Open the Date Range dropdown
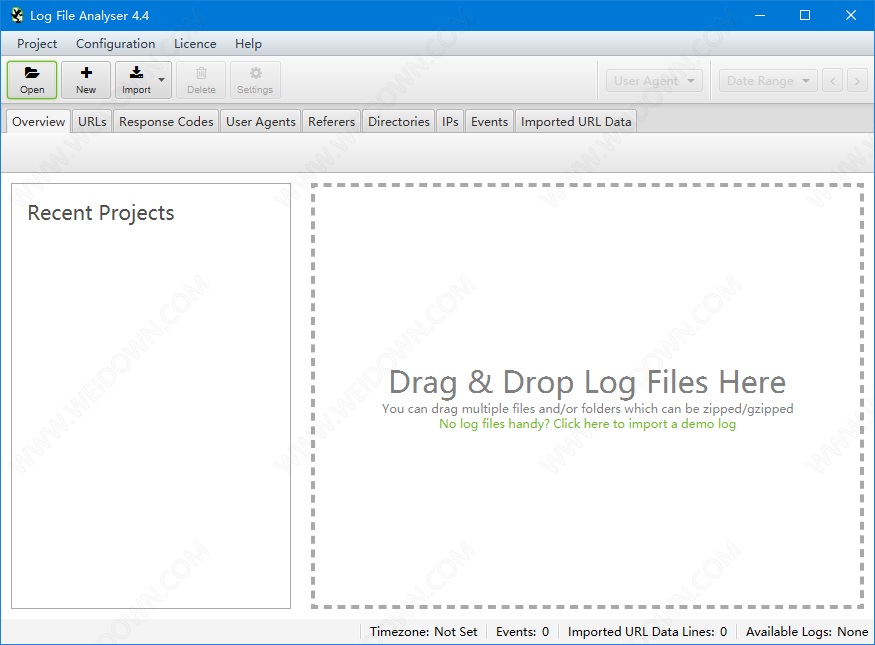 (768, 81)
